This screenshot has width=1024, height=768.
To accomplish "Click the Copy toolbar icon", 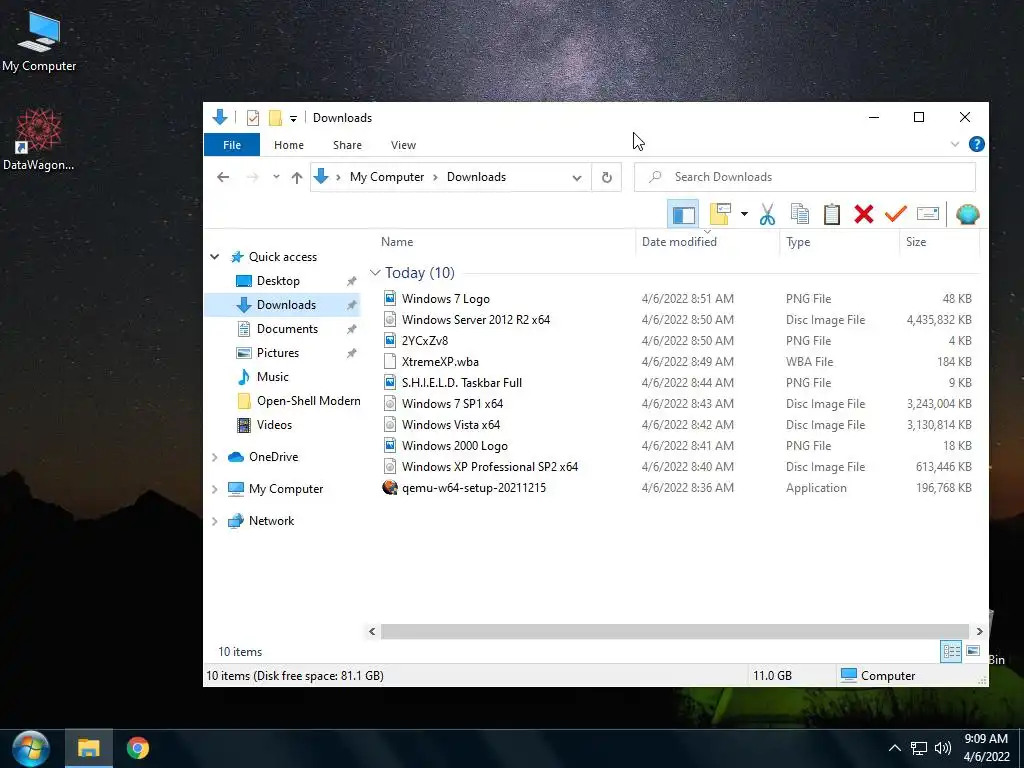I will coord(799,214).
